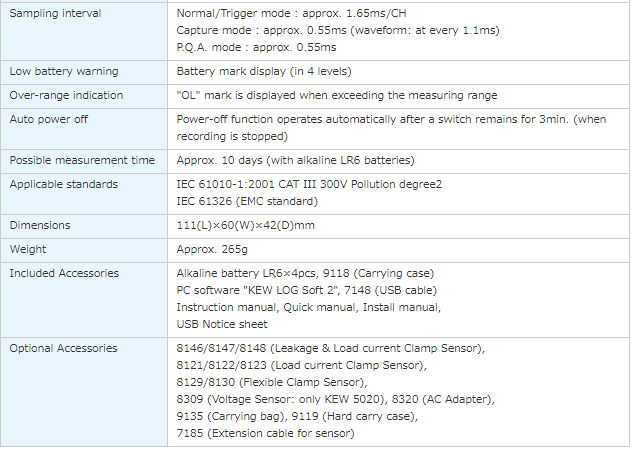This screenshot has width=633, height=451.
Task: Click the Optional Accessories label
Action: pos(64,348)
